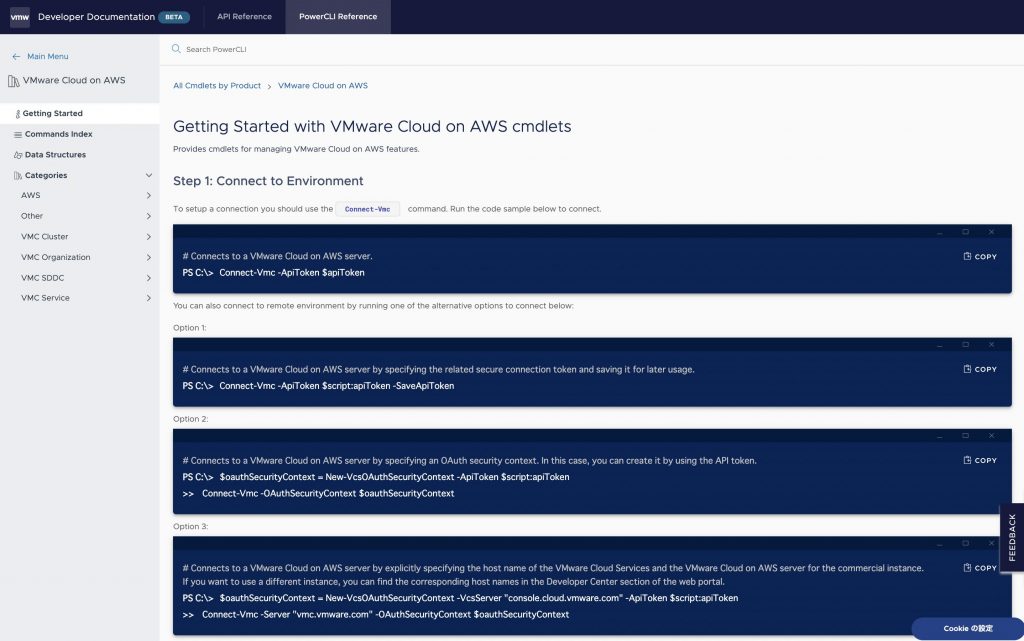
Task: Collapse the Categories section chevron
Action: click(149, 176)
